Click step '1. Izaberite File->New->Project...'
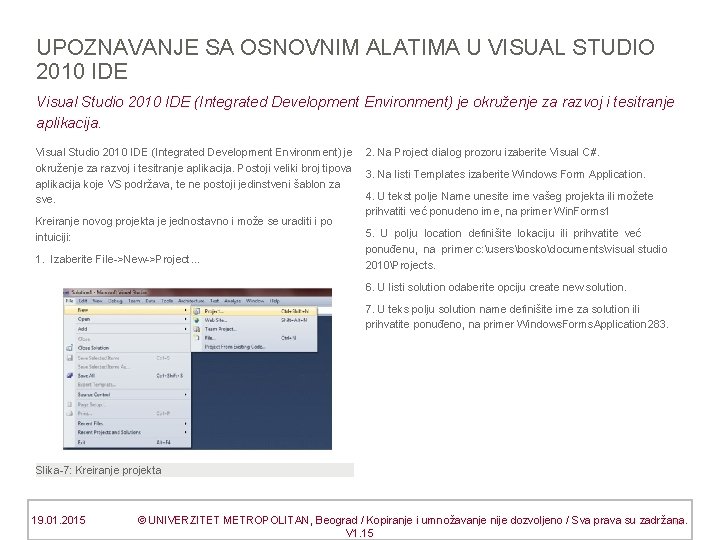 118,259
